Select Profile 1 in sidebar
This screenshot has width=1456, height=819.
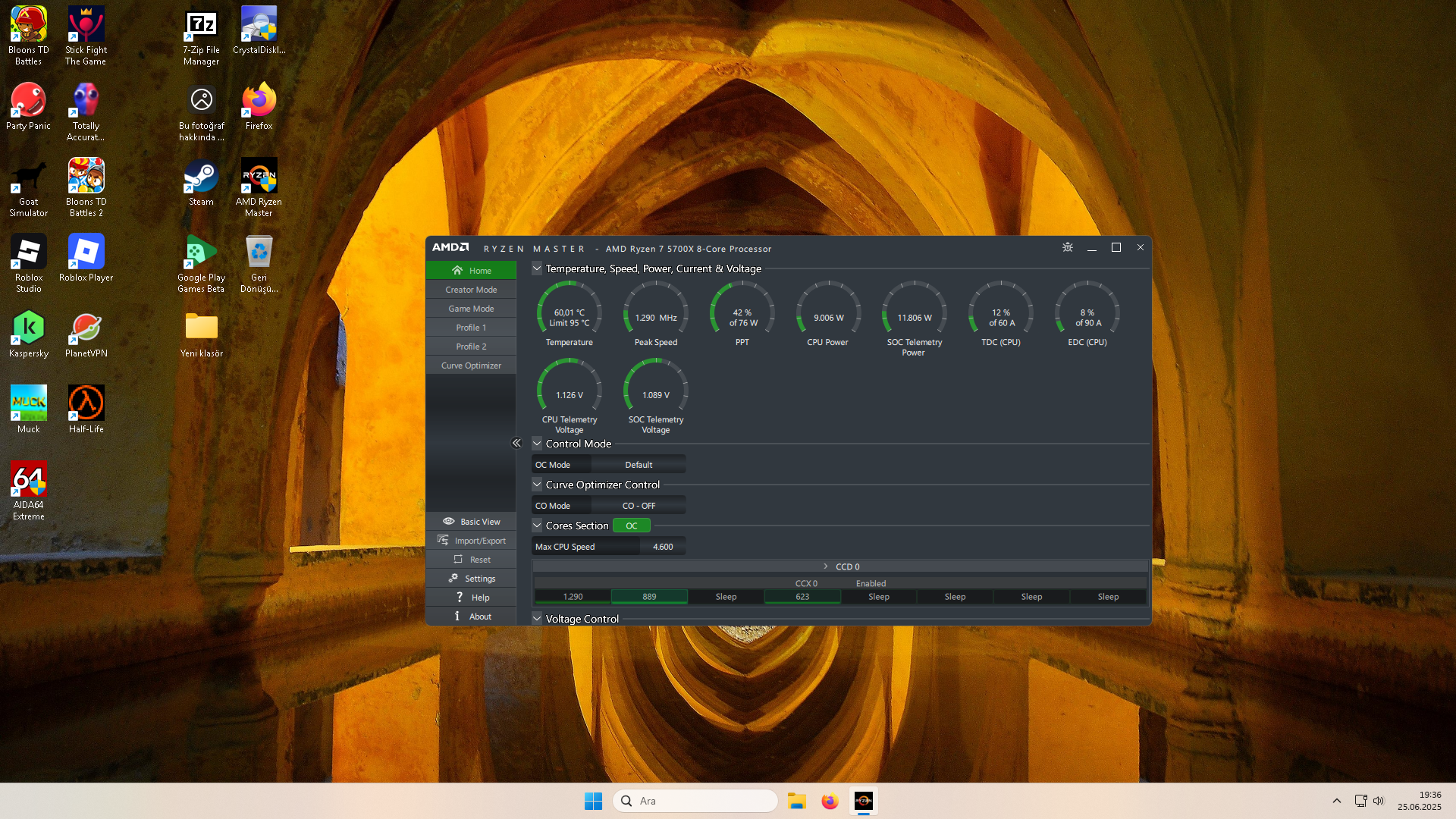coord(471,328)
